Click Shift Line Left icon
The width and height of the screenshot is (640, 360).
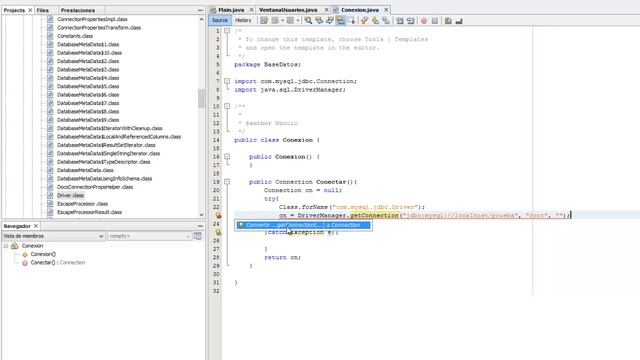400,20
